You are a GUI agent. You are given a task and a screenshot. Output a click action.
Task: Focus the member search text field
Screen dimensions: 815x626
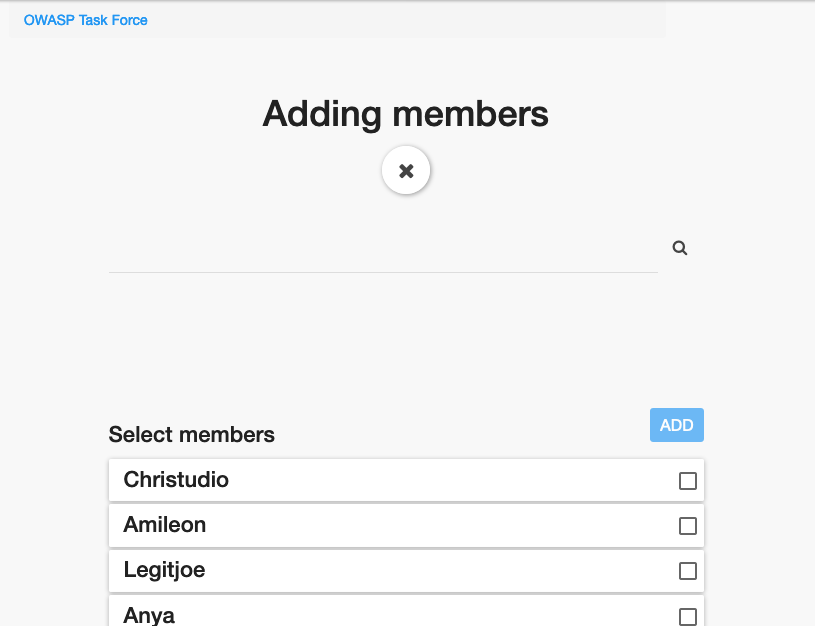point(383,248)
